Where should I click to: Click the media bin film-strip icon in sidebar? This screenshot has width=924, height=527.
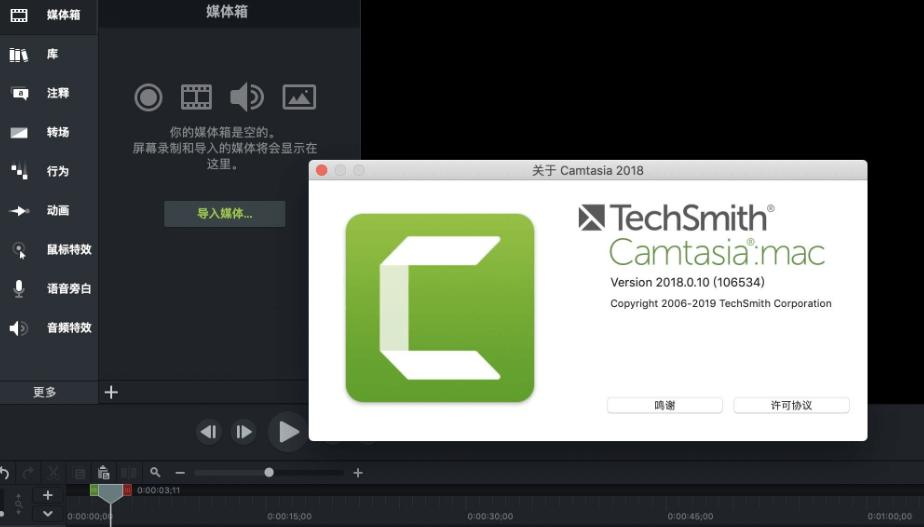tap(19, 15)
